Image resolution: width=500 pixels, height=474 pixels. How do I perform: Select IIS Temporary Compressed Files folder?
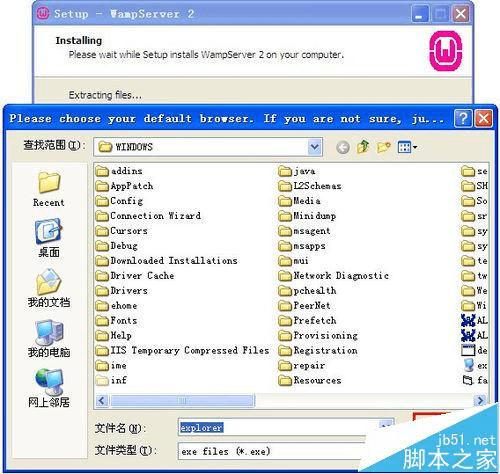182,351
